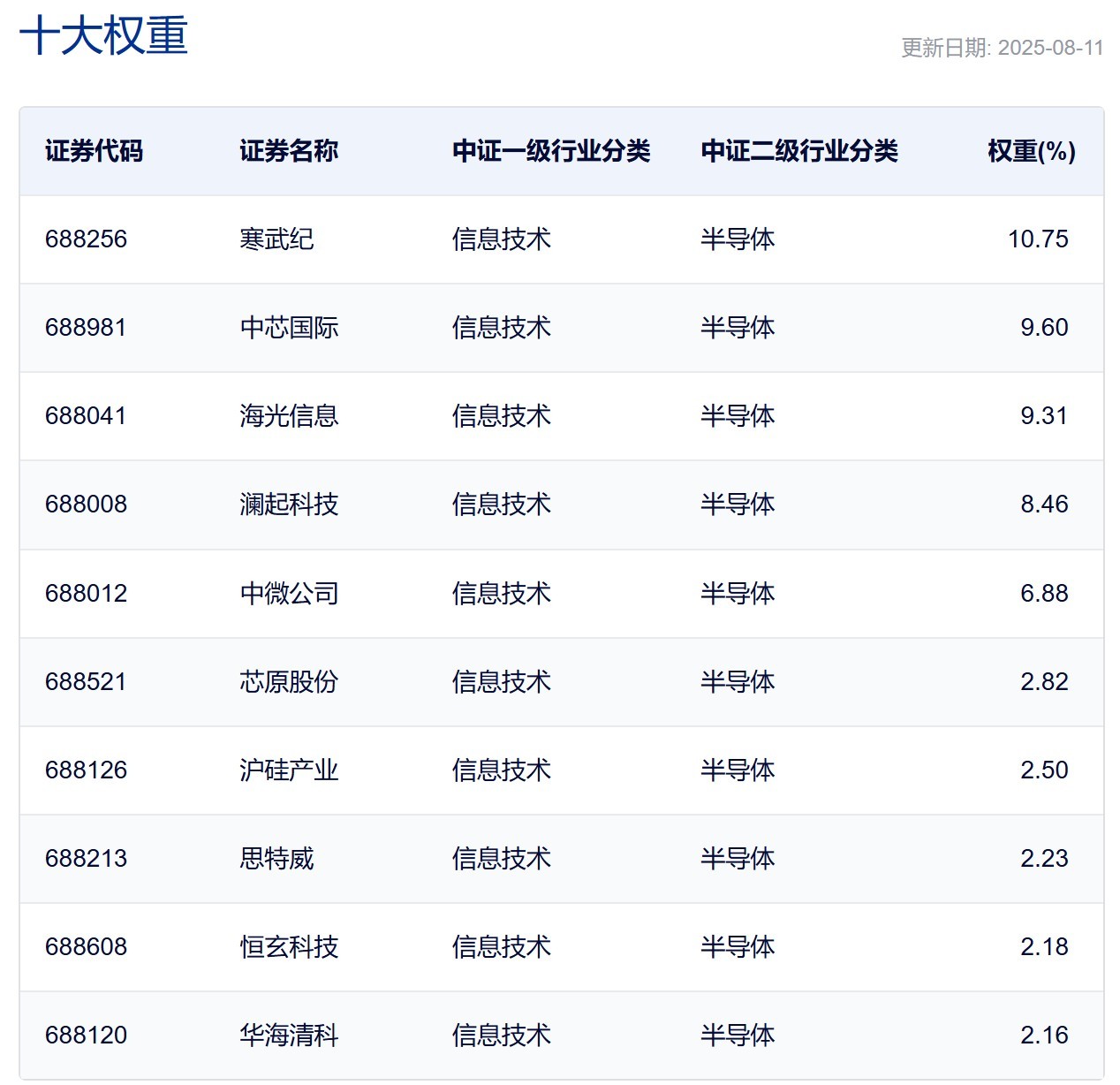Click 信息技术 in the 寒武纪 row
Viewport: 1120px width, 1085px height.
pos(502,239)
